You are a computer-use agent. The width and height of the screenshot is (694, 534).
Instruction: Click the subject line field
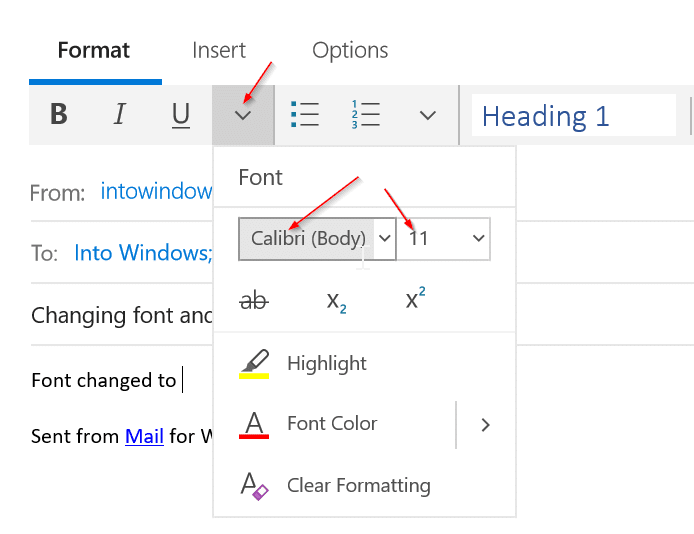tap(122, 315)
